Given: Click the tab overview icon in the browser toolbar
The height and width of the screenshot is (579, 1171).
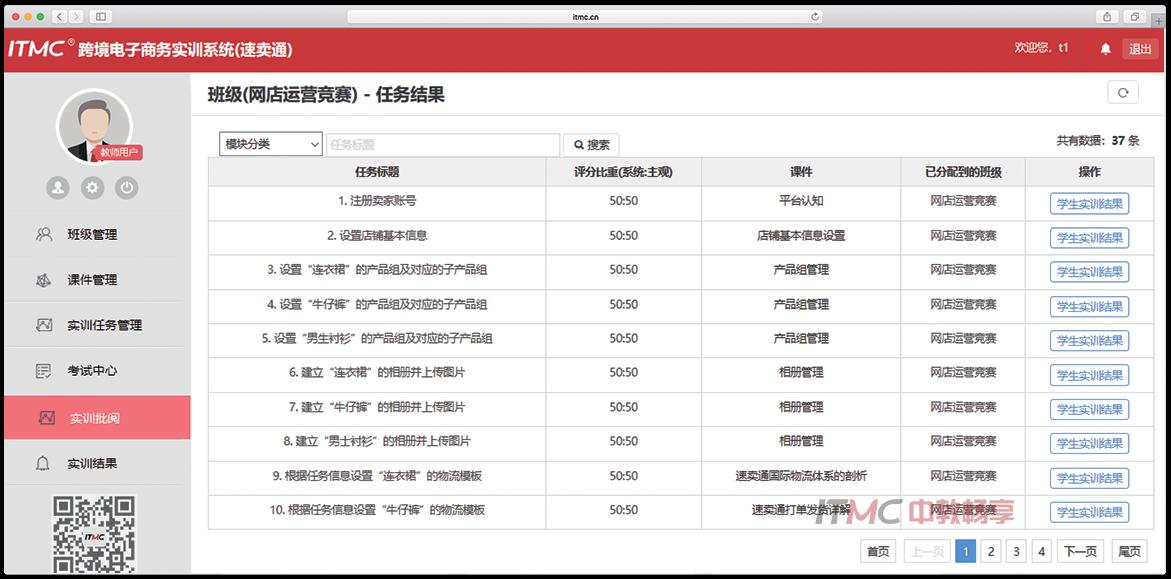Looking at the screenshot, I should click(x=1136, y=16).
